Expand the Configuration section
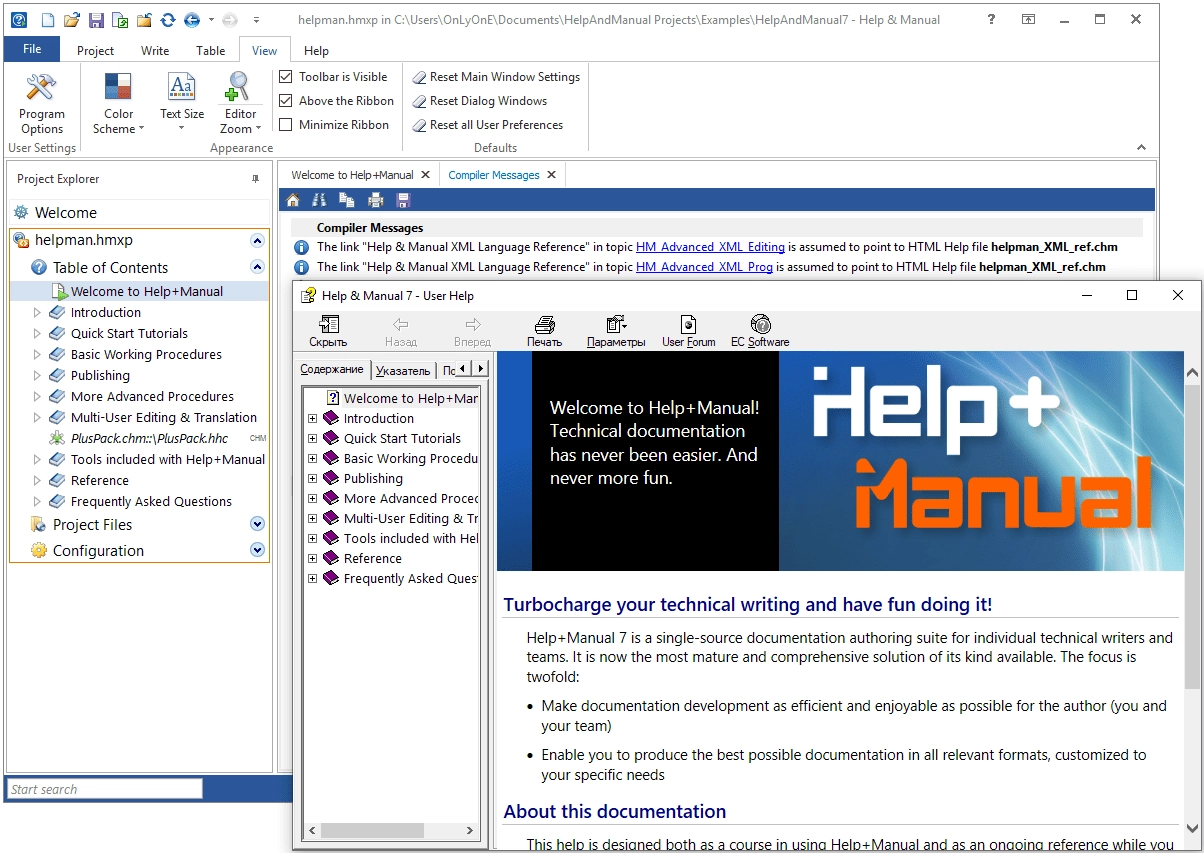 [x=257, y=550]
